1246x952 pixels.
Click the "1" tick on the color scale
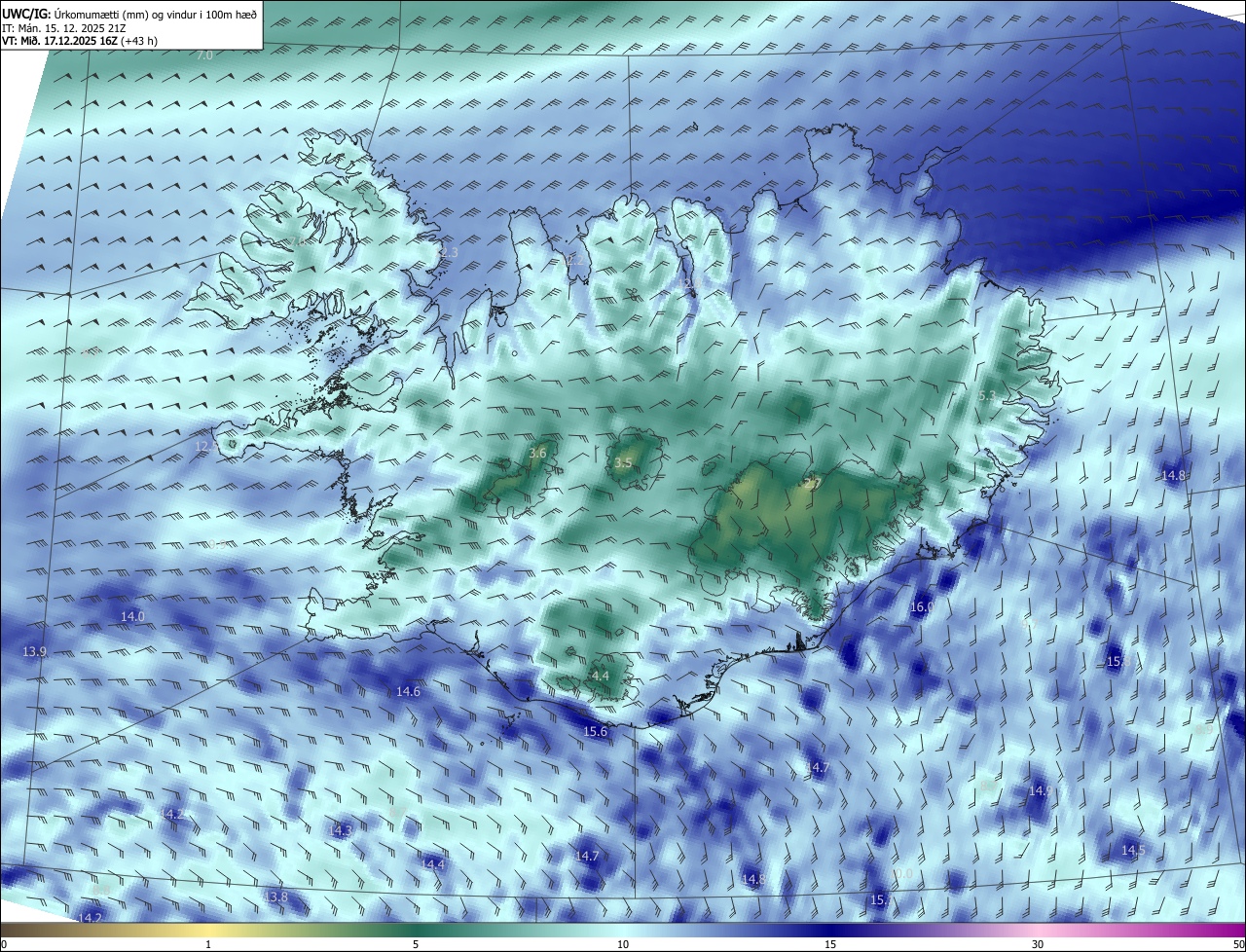(x=208, y=944)
